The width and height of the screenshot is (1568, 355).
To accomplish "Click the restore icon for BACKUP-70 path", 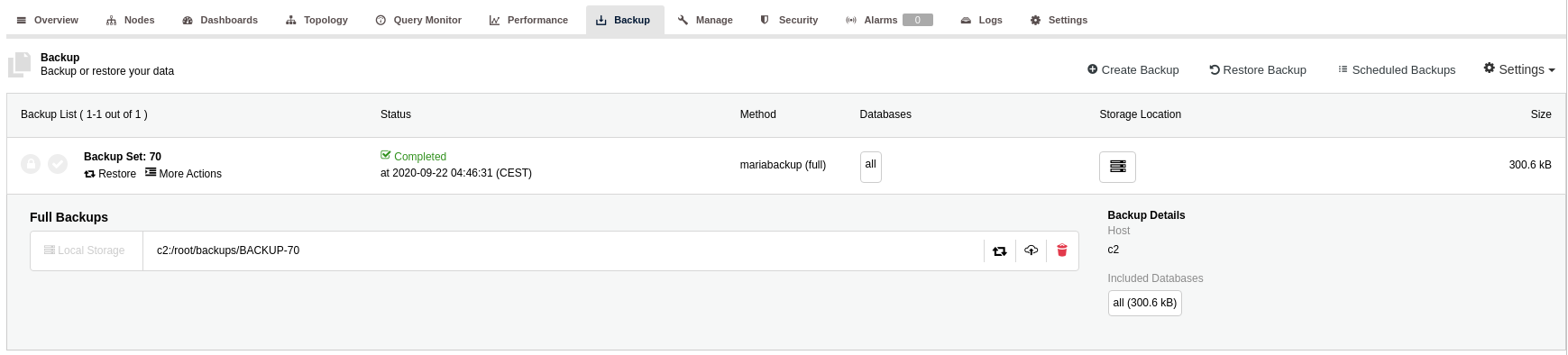I will click(x=1000, y=251).
